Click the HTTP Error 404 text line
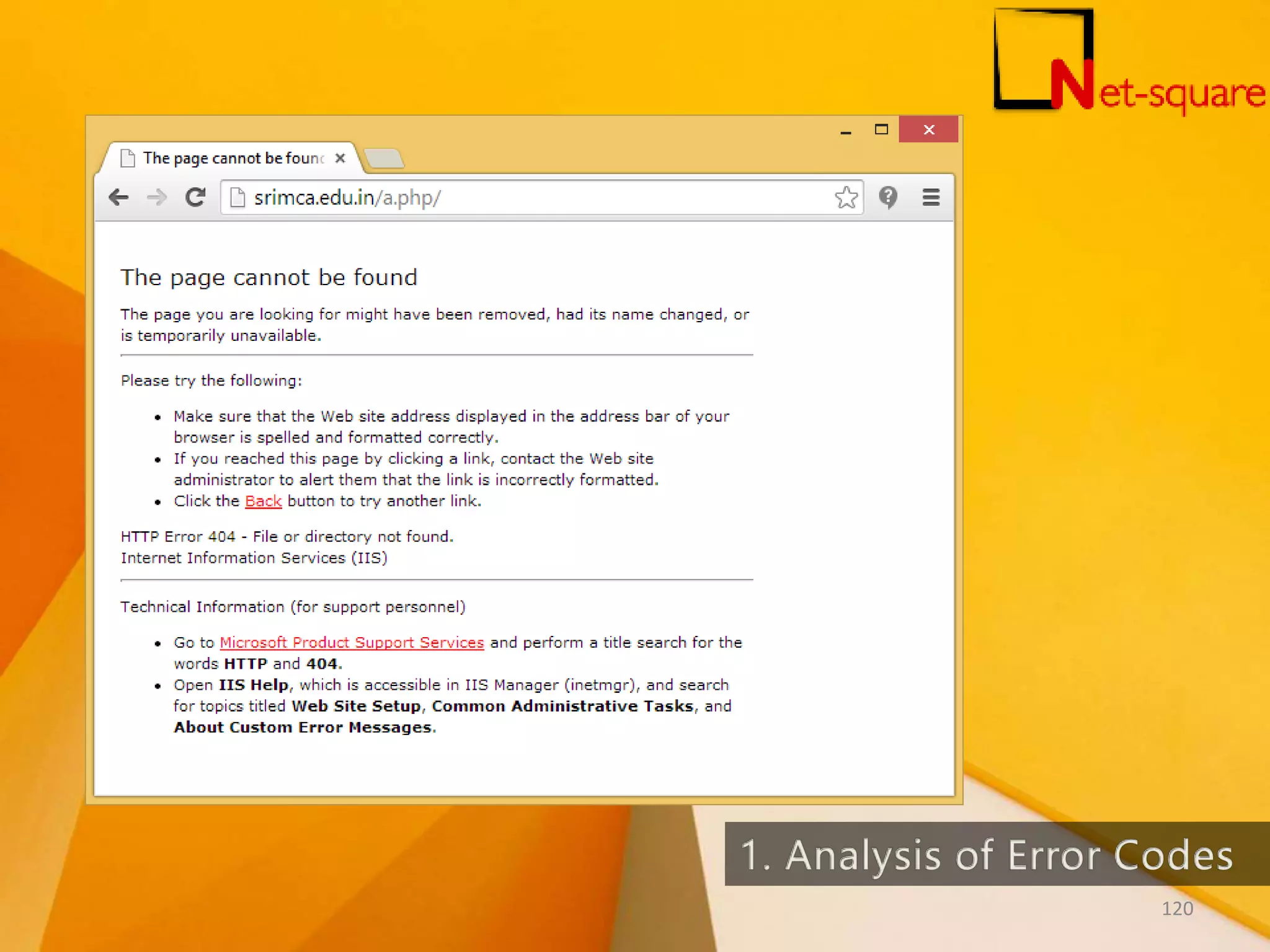 pos(286,537)
